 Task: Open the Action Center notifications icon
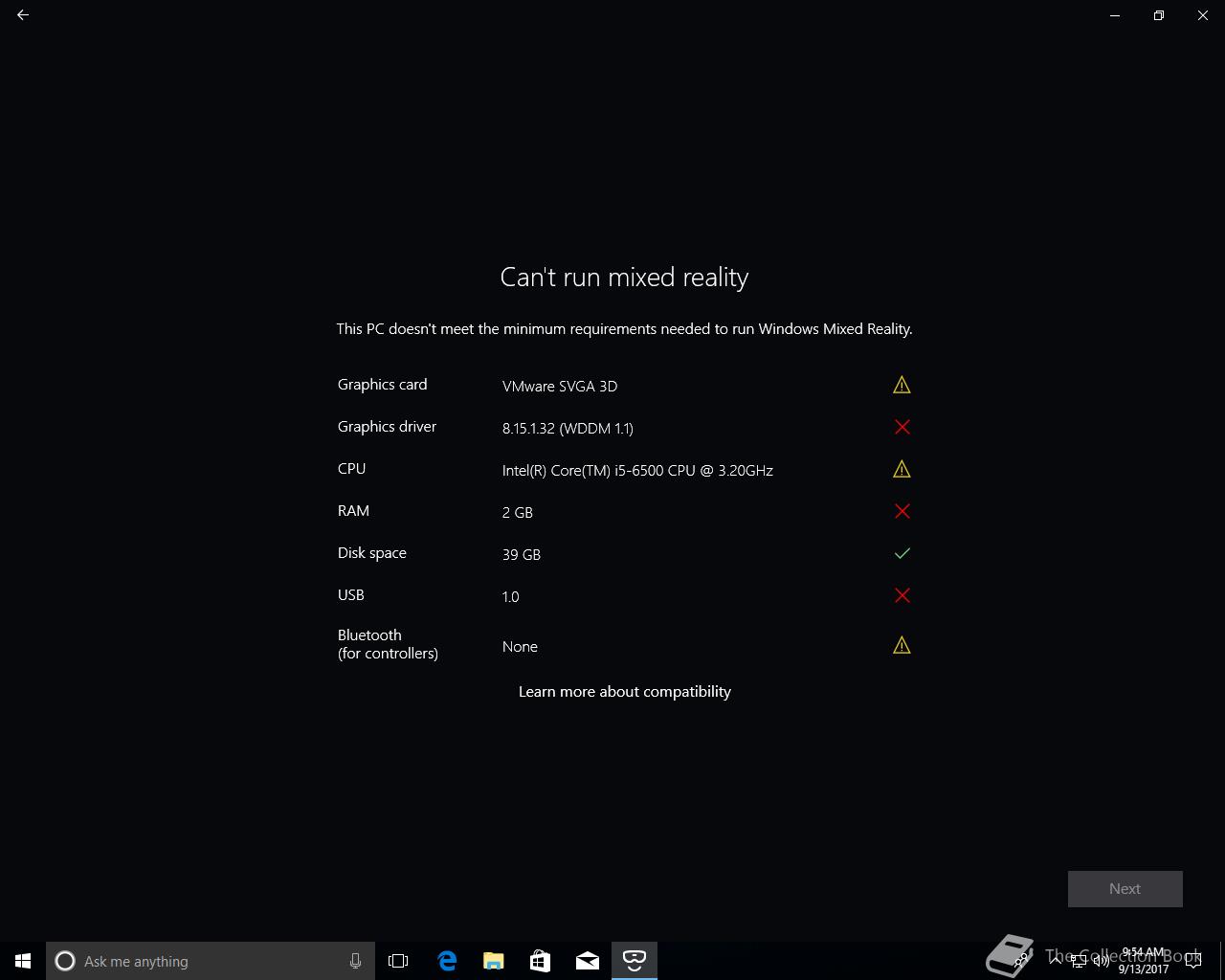[1193, 961]
